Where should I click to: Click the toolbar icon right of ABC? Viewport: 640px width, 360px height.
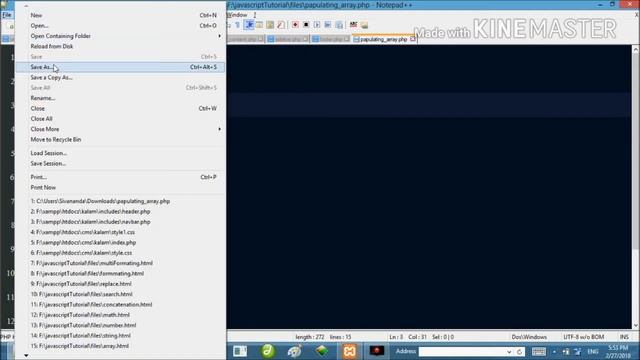364,25
